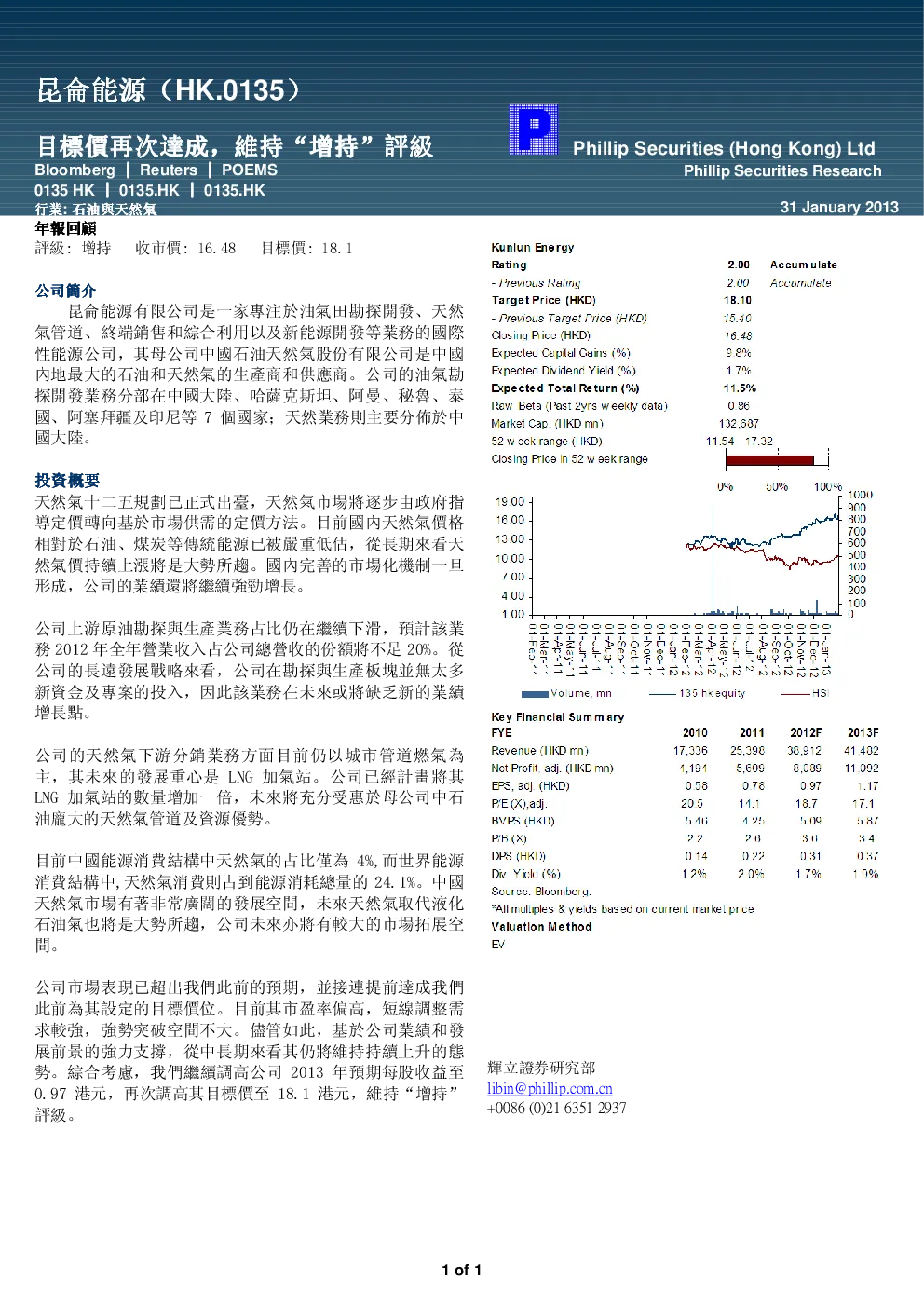Click the date 31 January 2013
Image resolution: width=924 pixels, height=1307 pixels.
(x=839, y=207)
